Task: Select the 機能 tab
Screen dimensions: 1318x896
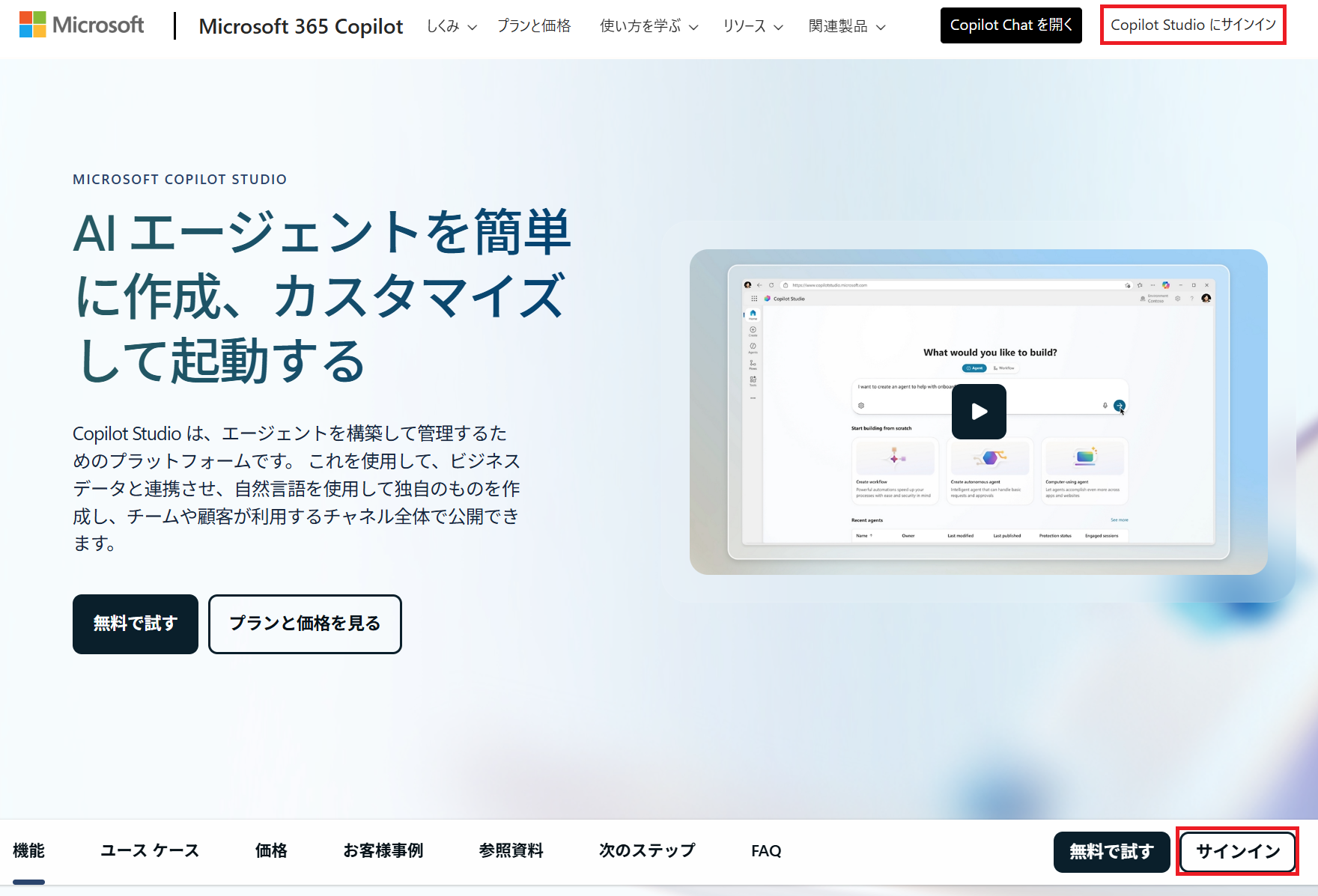Action: (x=29, y=851)
